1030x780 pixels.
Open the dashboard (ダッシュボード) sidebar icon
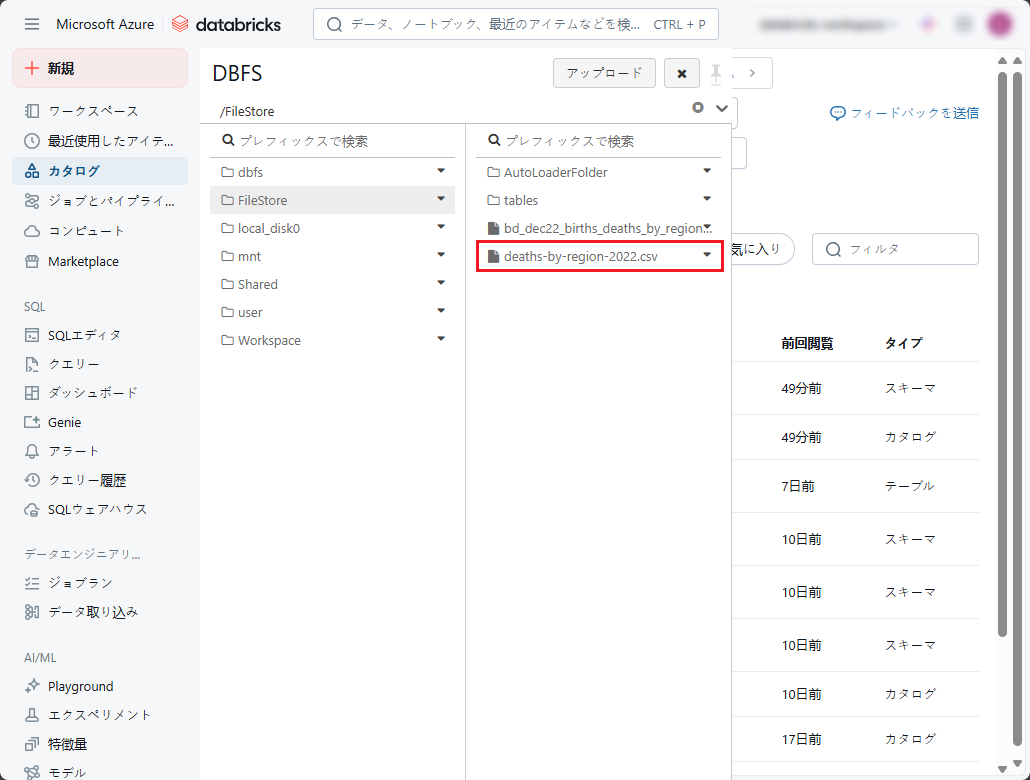click(x=32, y=393)
